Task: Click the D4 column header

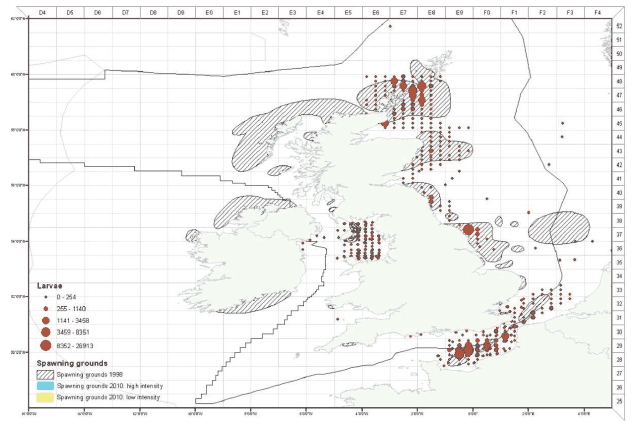Action: click(42, 13)
